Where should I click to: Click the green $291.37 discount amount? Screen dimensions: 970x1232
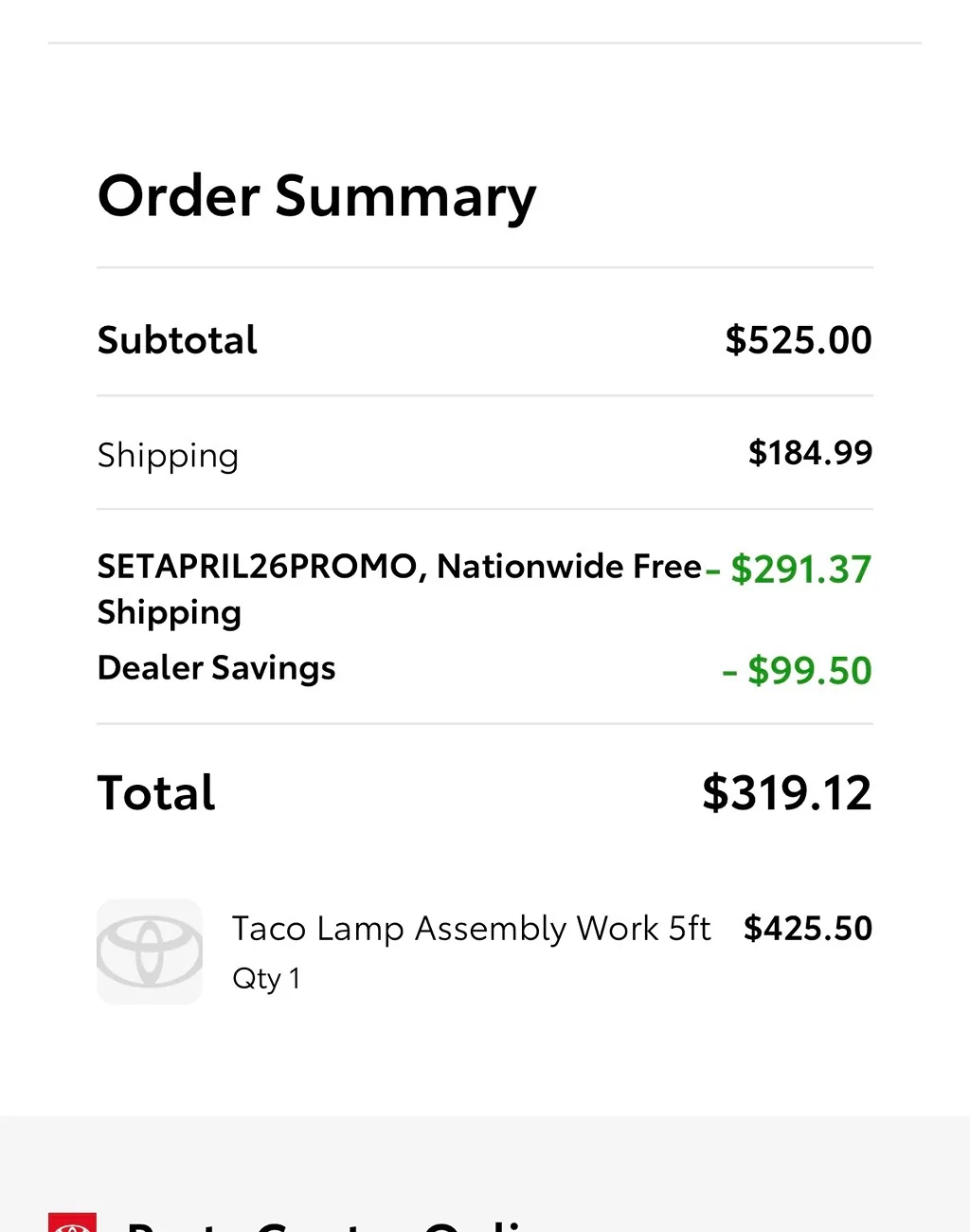pyautogui.click(x=799, y=570)
